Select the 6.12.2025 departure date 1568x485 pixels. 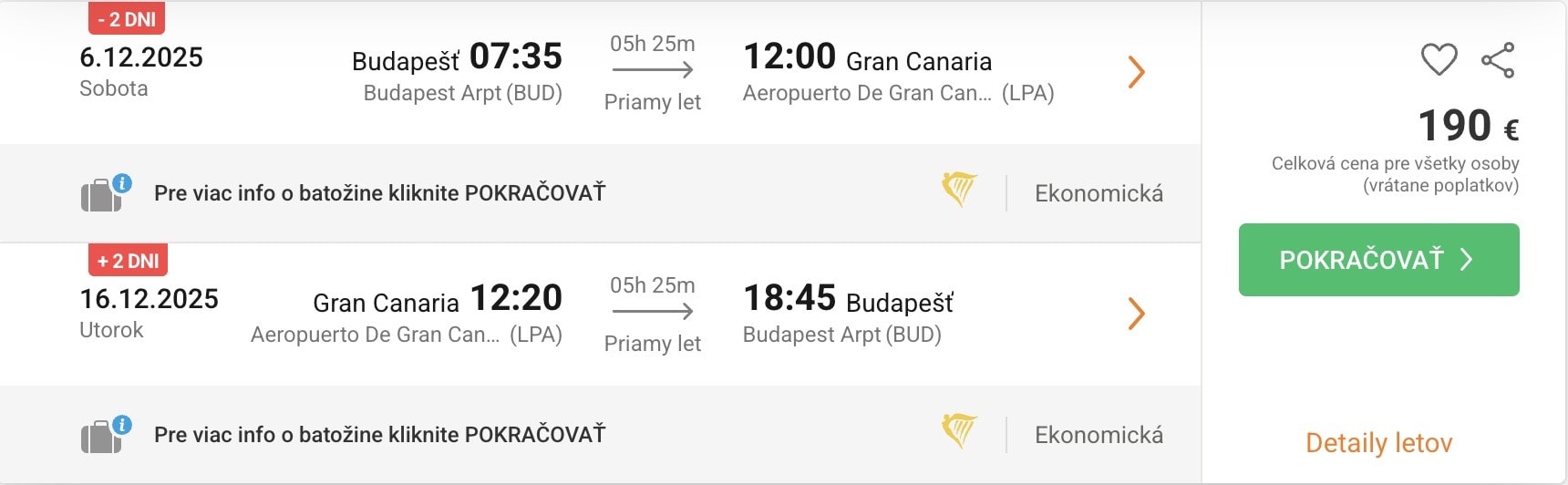click(x=141, y=57)
